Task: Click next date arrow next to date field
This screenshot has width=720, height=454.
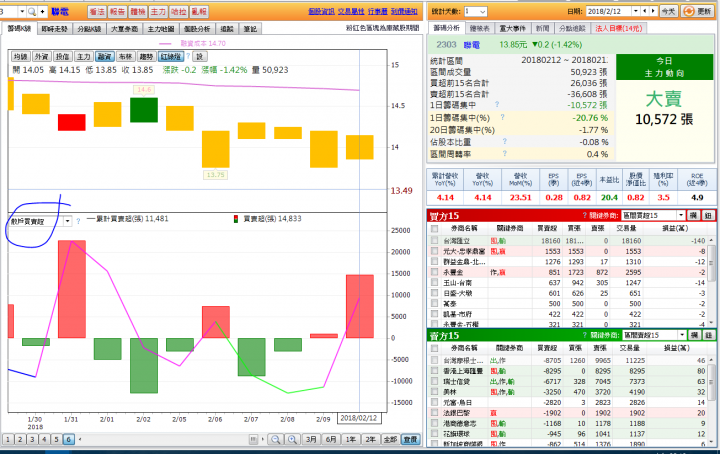Action: tap(653, 11)
